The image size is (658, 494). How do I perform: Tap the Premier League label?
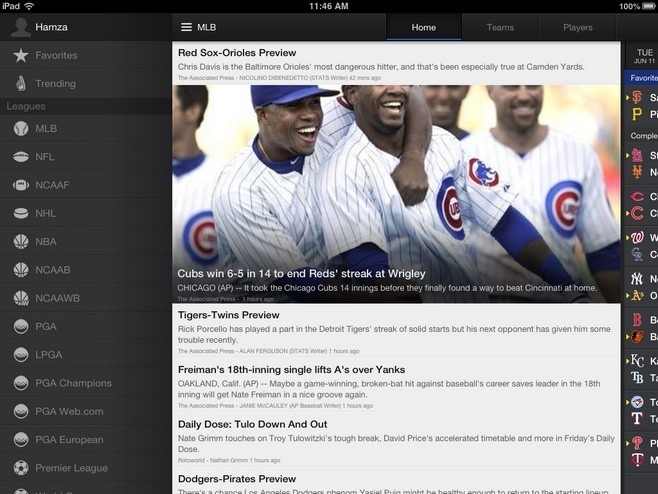(71, 468)
